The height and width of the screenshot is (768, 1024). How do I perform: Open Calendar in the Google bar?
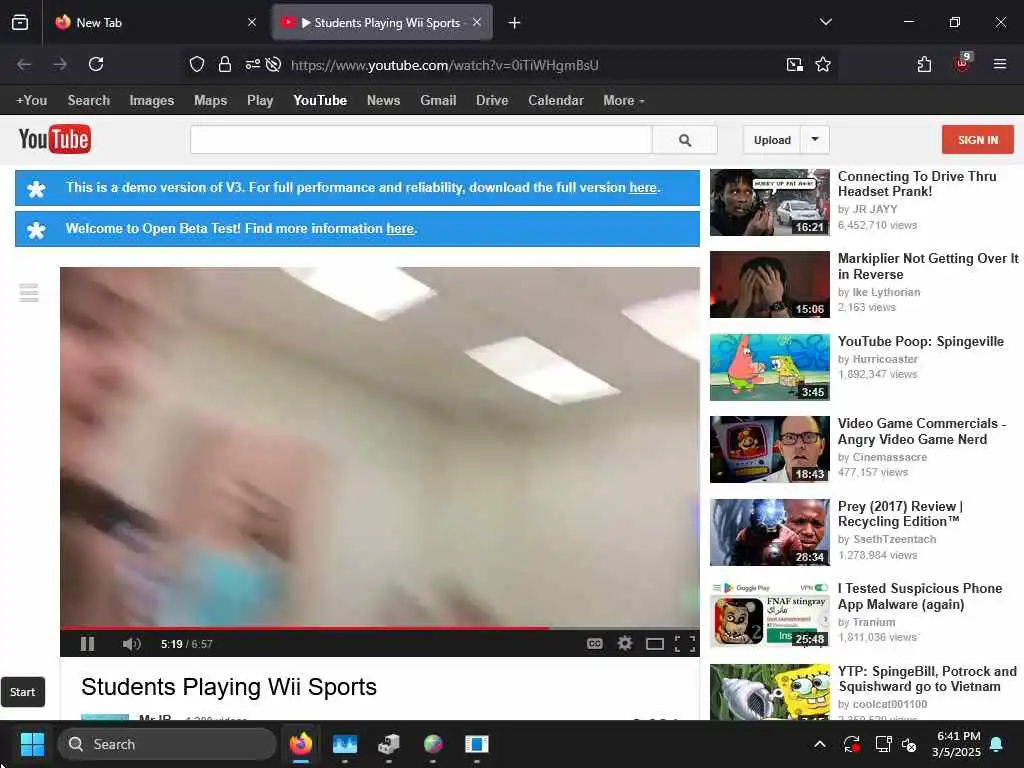click(x=556, y=101)
